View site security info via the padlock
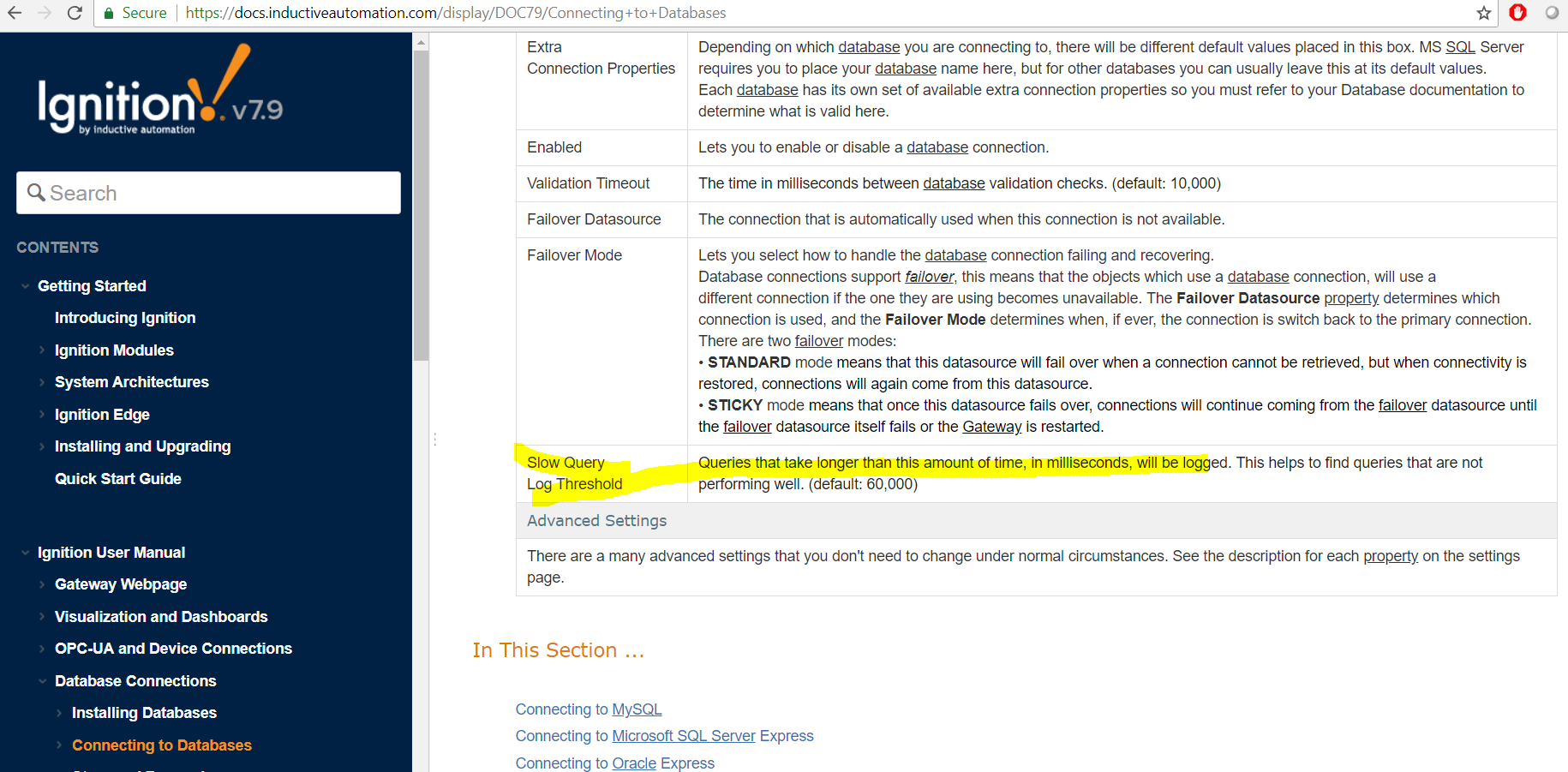The height and width of the screenshot is (772, 1568). [109, 13]
